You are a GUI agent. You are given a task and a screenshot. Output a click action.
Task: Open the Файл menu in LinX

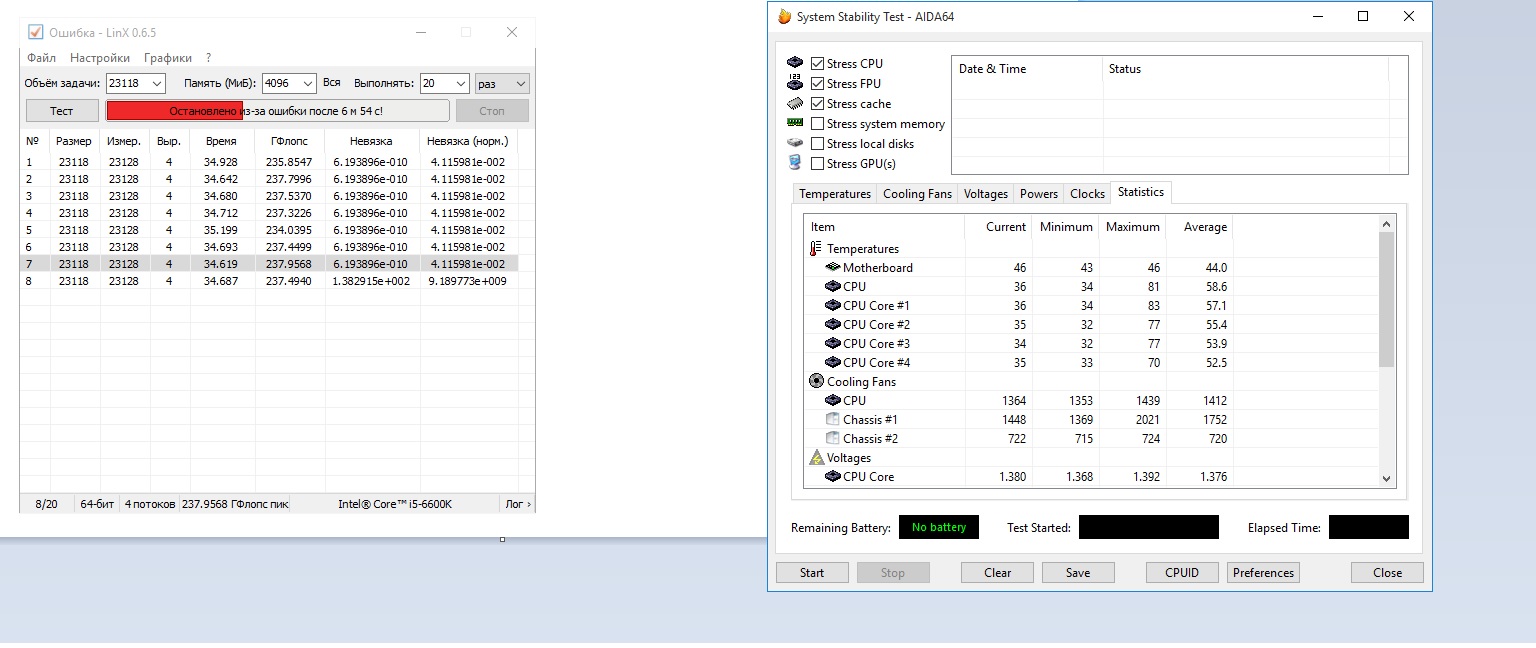[x=42, y=58]
